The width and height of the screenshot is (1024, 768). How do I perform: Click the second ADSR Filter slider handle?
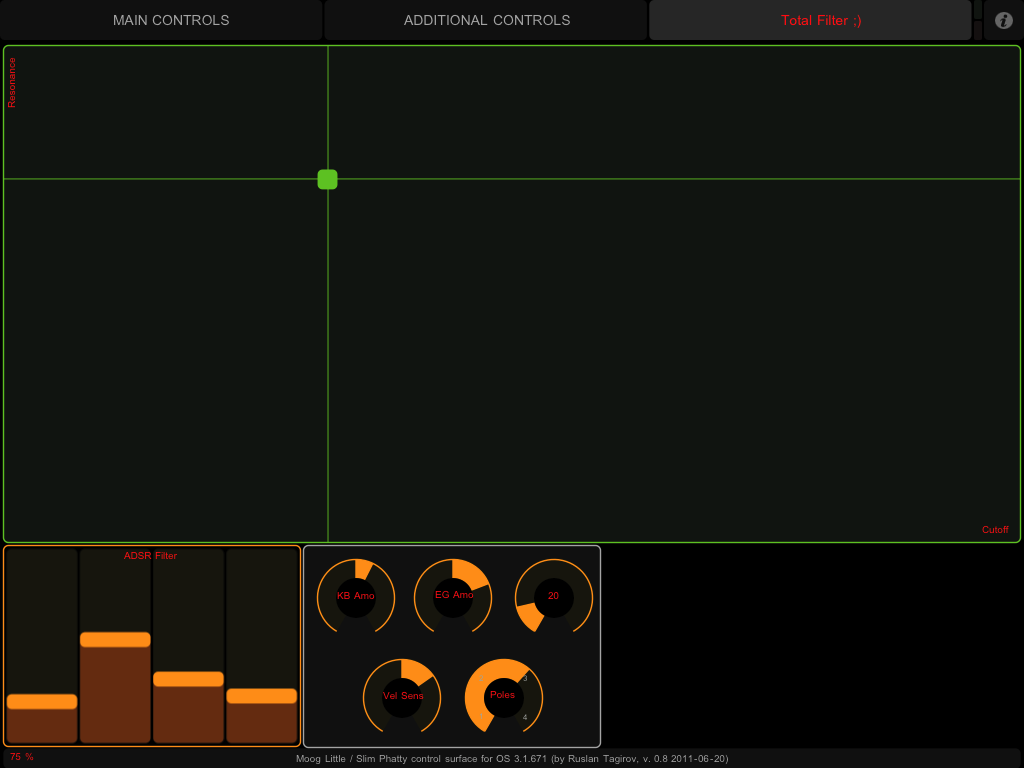(115, 639)
